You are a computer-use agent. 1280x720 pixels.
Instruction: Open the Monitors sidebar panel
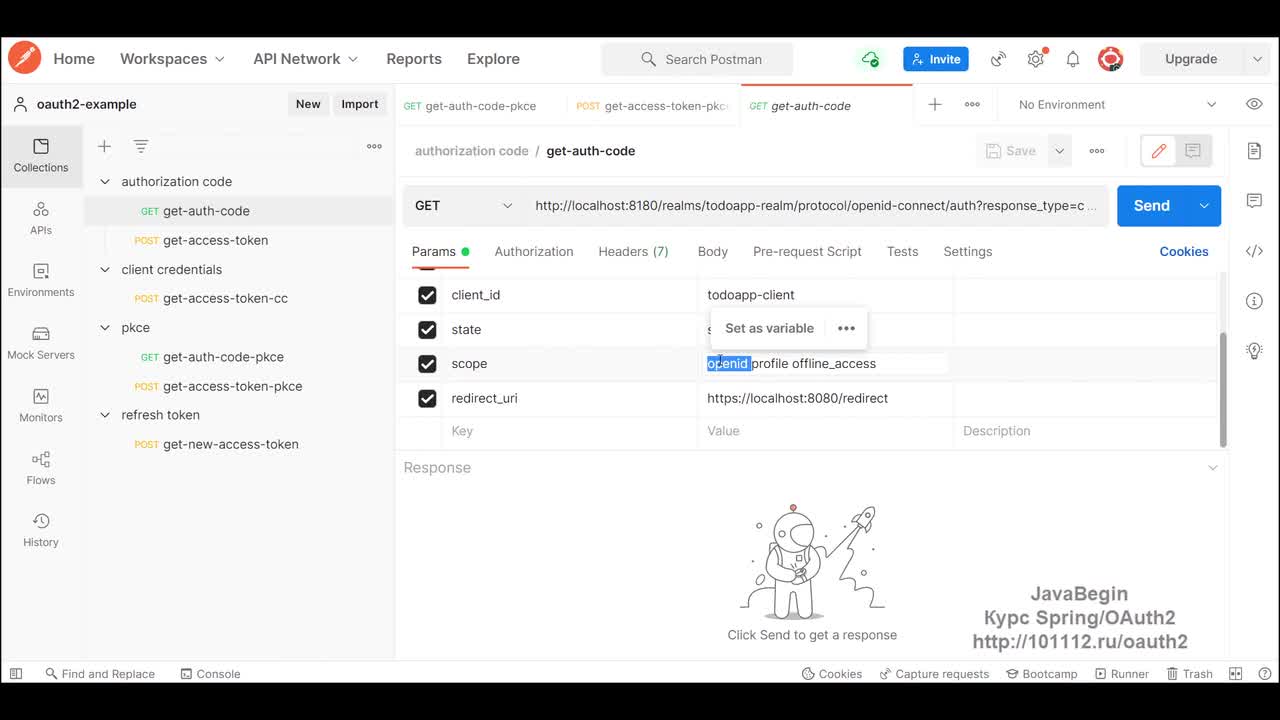(41, 405)
